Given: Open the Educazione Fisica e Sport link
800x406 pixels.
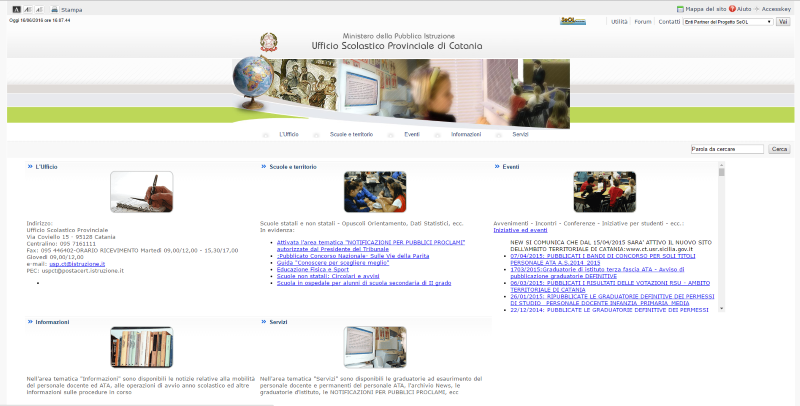Looking at the screenshot, I should click(x=313, y=269).
